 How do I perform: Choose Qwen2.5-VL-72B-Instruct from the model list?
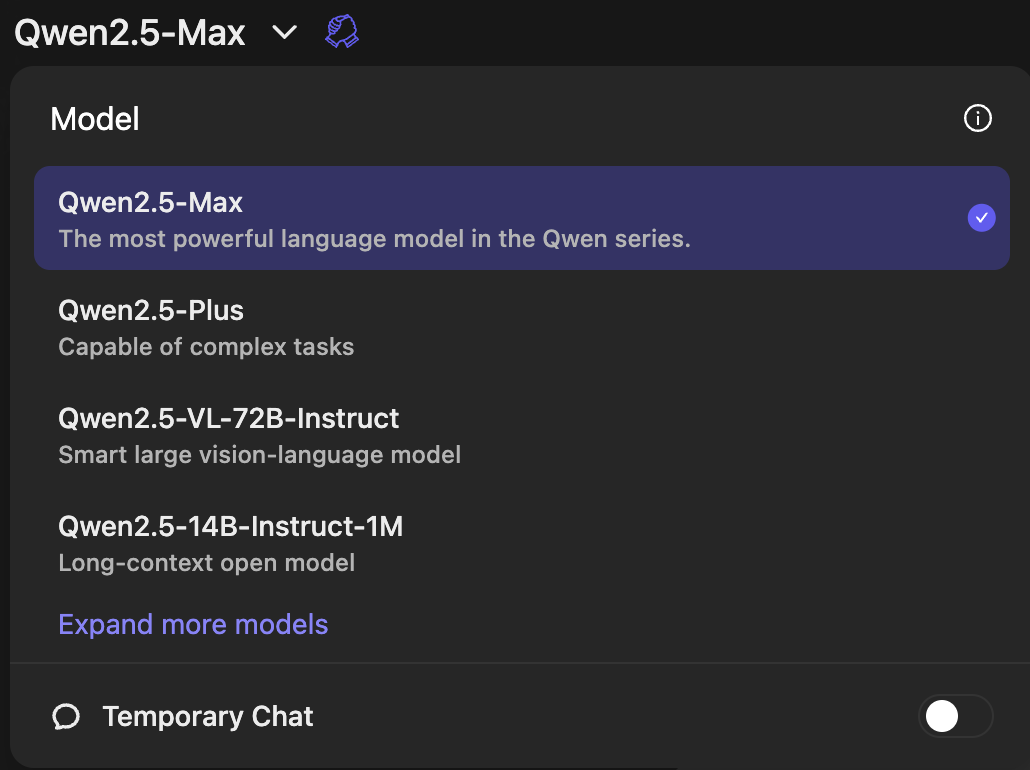click(229, 418)
